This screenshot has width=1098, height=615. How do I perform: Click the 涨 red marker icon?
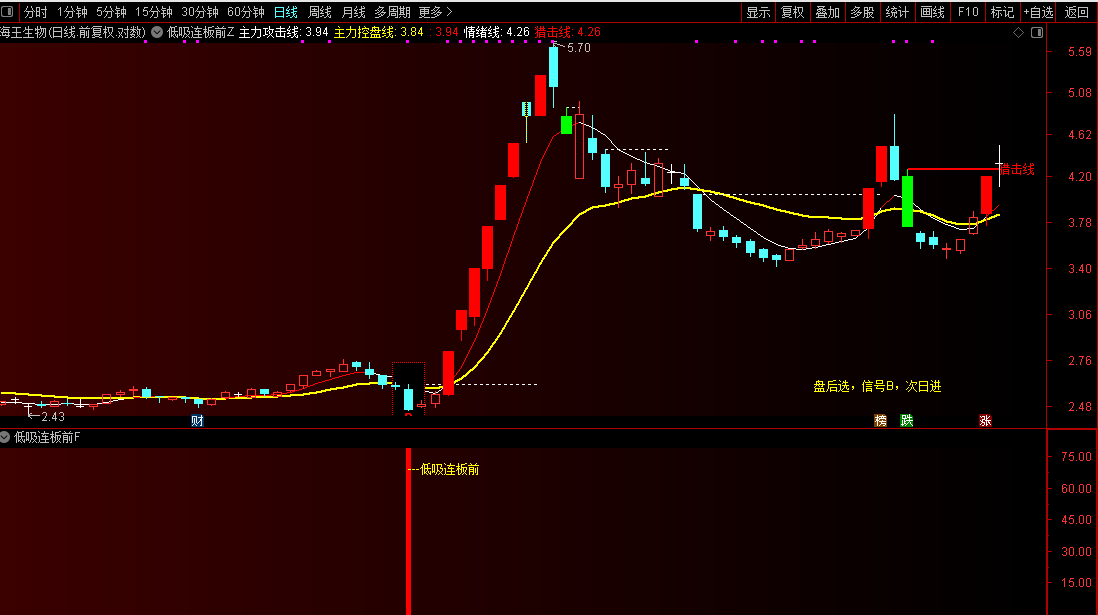pos(985,420)
